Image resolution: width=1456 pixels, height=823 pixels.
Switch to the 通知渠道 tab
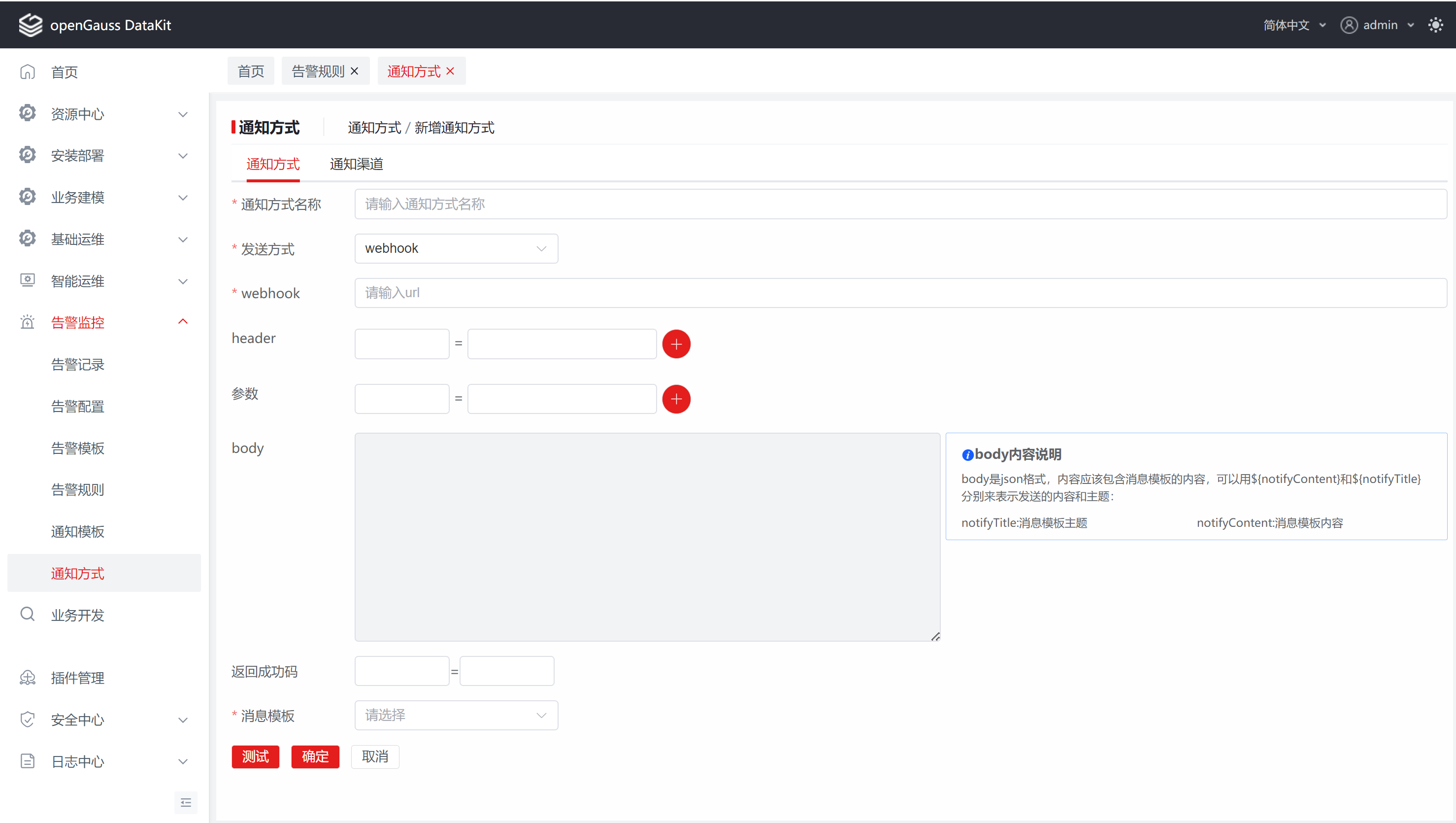pos(356,164)
